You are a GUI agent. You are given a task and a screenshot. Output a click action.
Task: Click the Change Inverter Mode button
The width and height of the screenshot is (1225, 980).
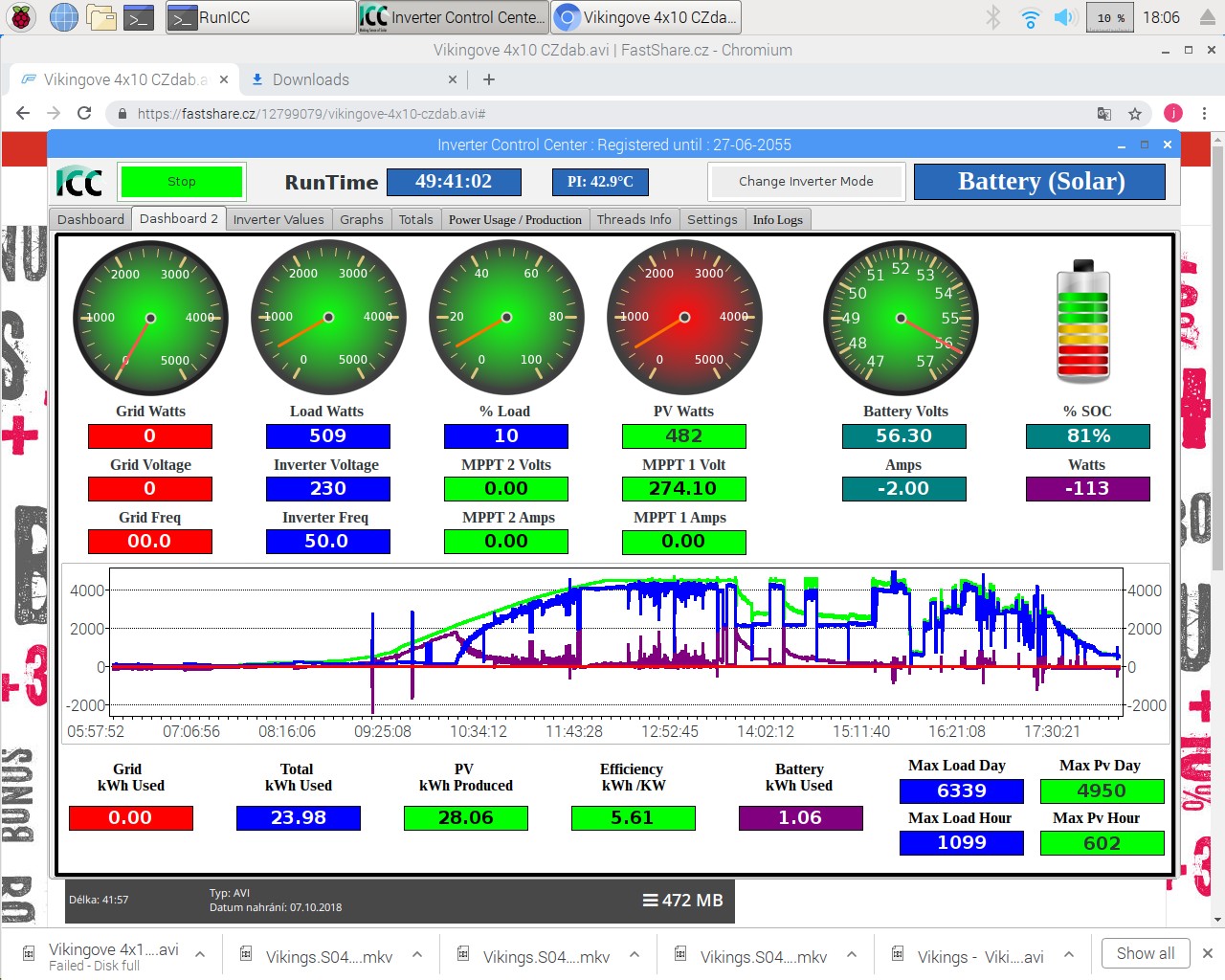806,181
